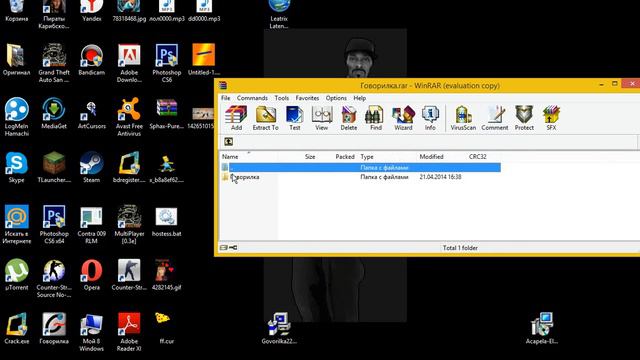Show archive Info
Image resolution: width=640 pixels, height=360 pixels.
coord(430,118)
